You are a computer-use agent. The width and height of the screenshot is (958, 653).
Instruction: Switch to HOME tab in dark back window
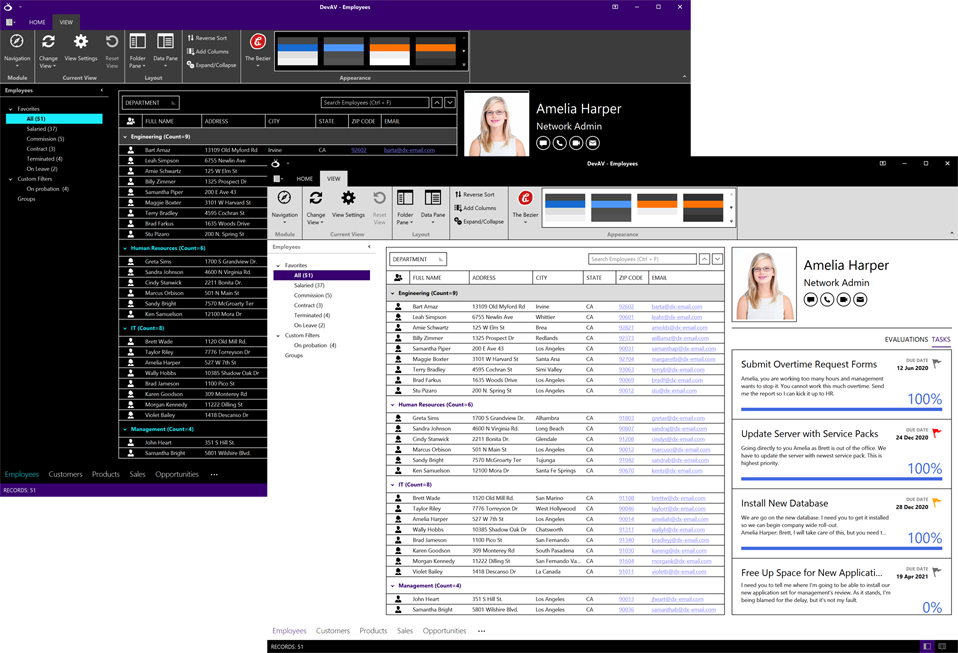[x=37, y=22]
